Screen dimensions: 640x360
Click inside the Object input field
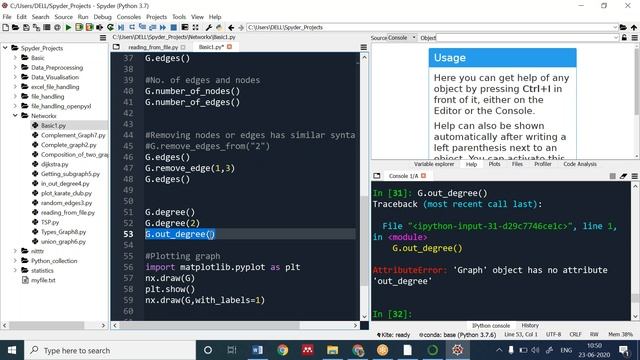coord(524,38)
